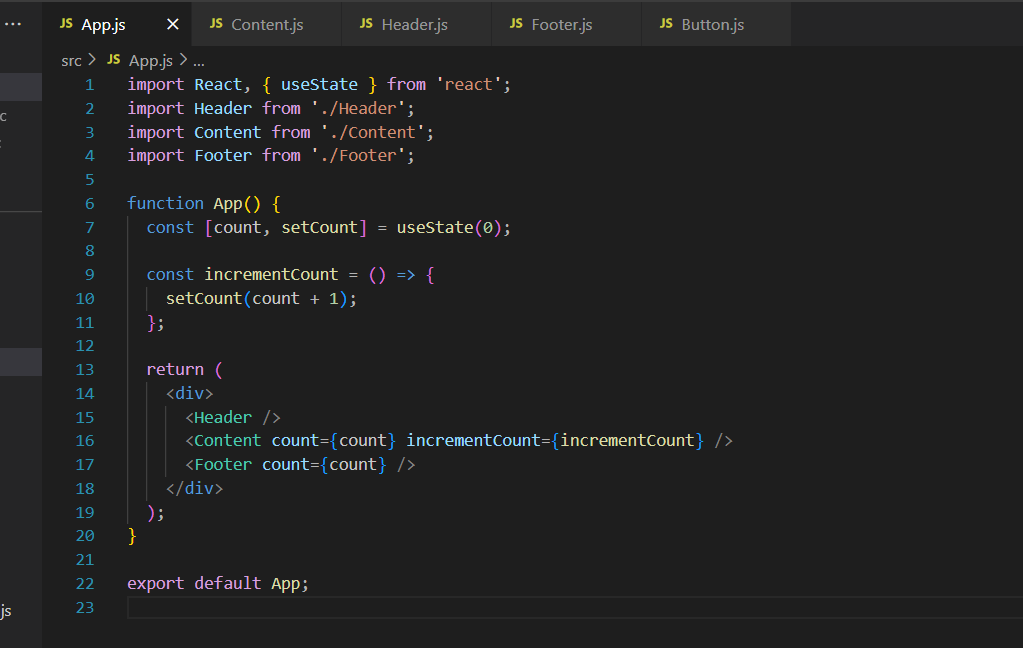The height and width of the screenshot is (648, 1023).
Task: Place cursor on empty line 23
Action: [x=574, y=608]
